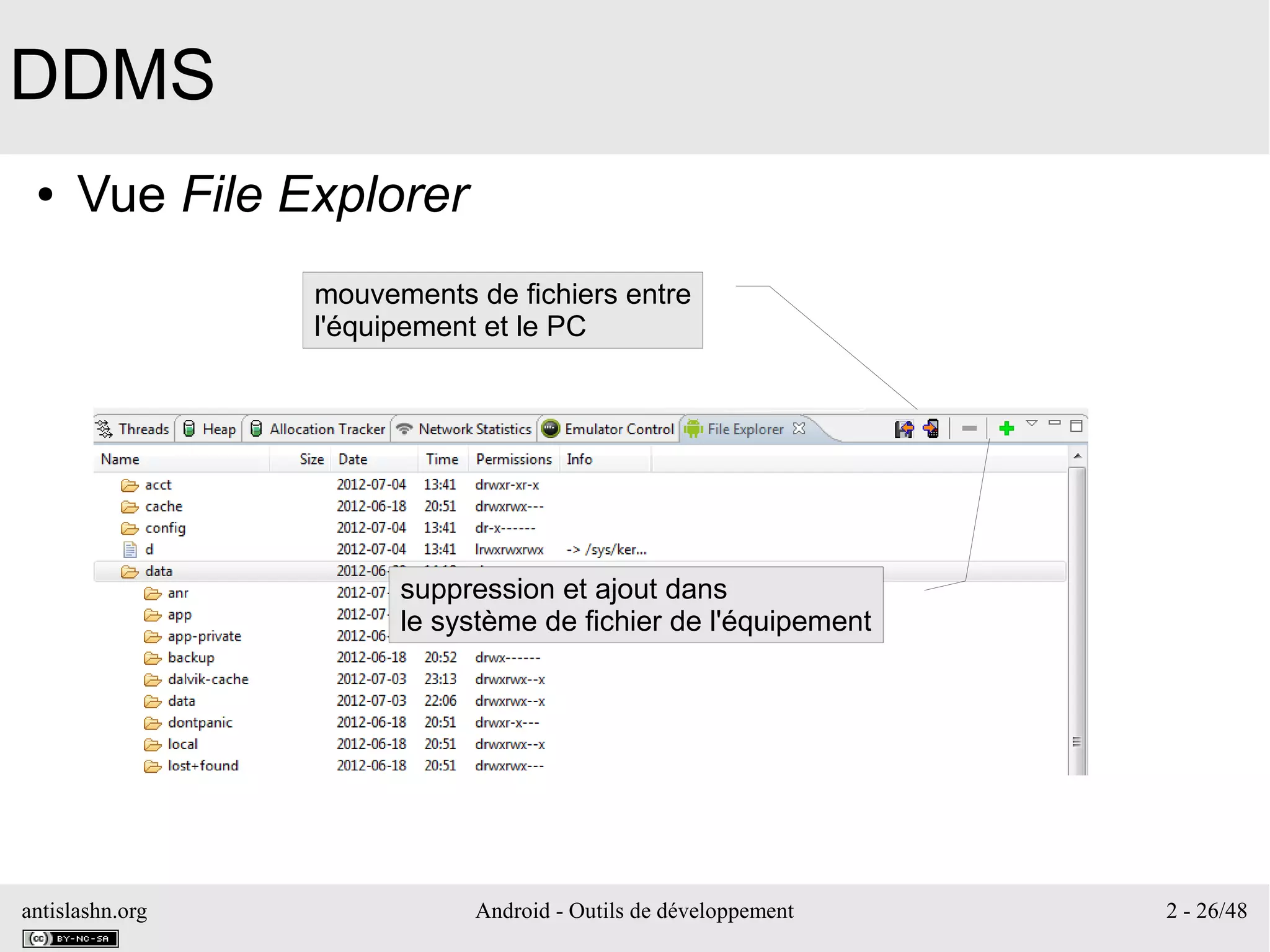Click the green plus new folder icon
This screenshot has width=1270, height=952.
tap(1007, 428)
